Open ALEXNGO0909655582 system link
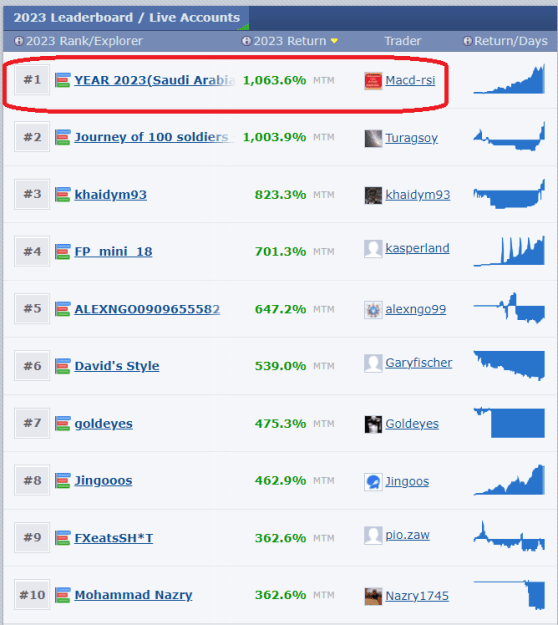The width and height of the screenshot is (558, 625). [147, 309]
